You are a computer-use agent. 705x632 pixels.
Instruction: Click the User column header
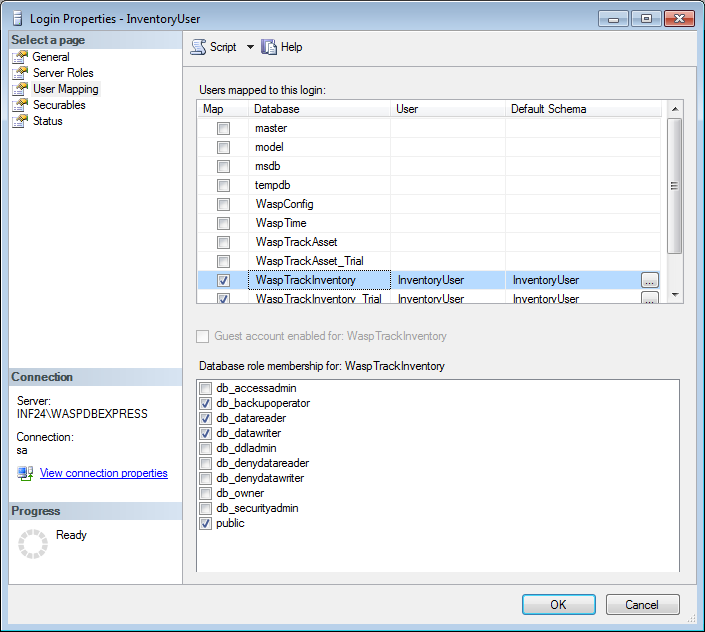point(448,109)
